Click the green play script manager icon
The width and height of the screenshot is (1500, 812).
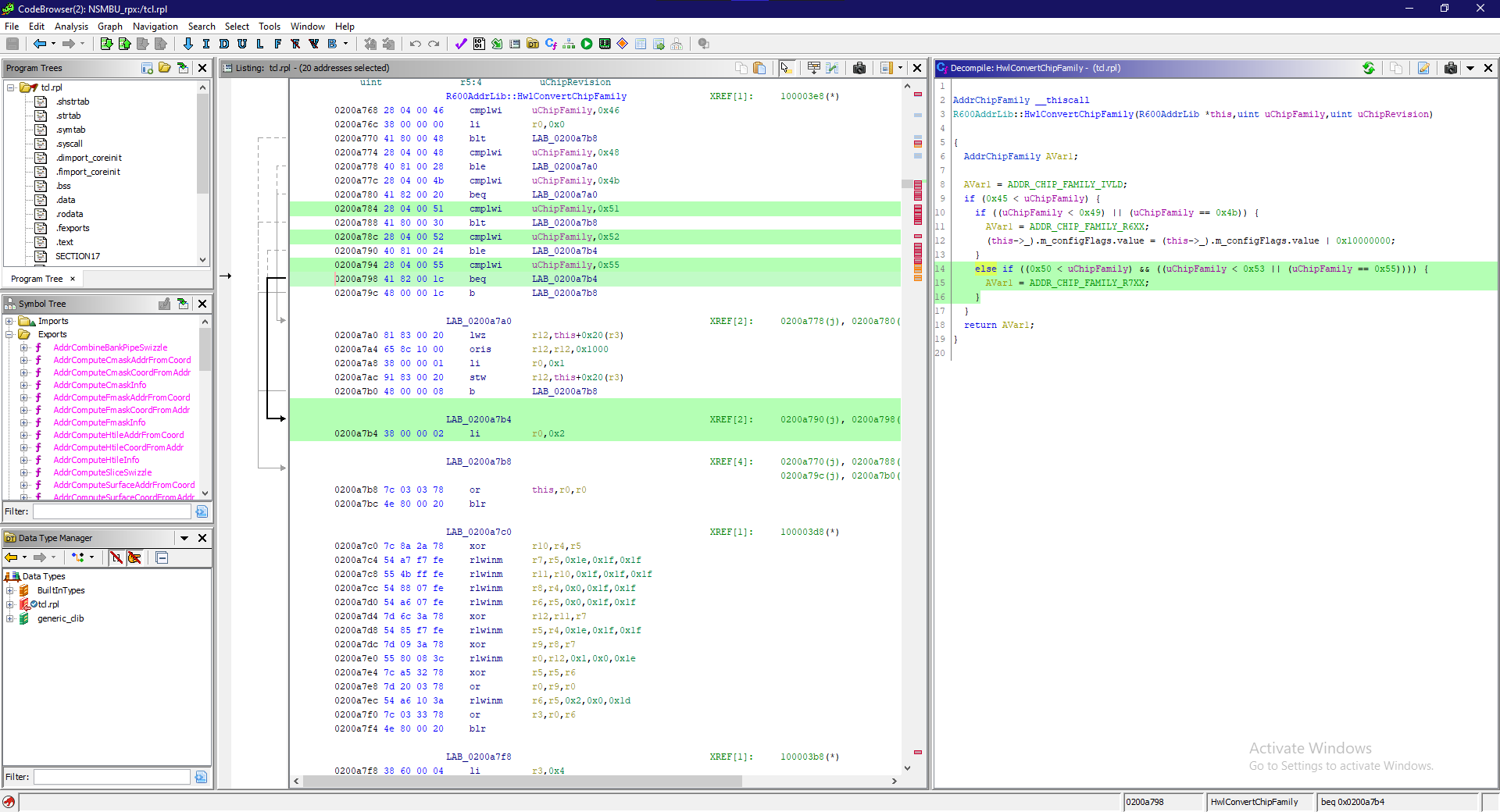point(587,45)
